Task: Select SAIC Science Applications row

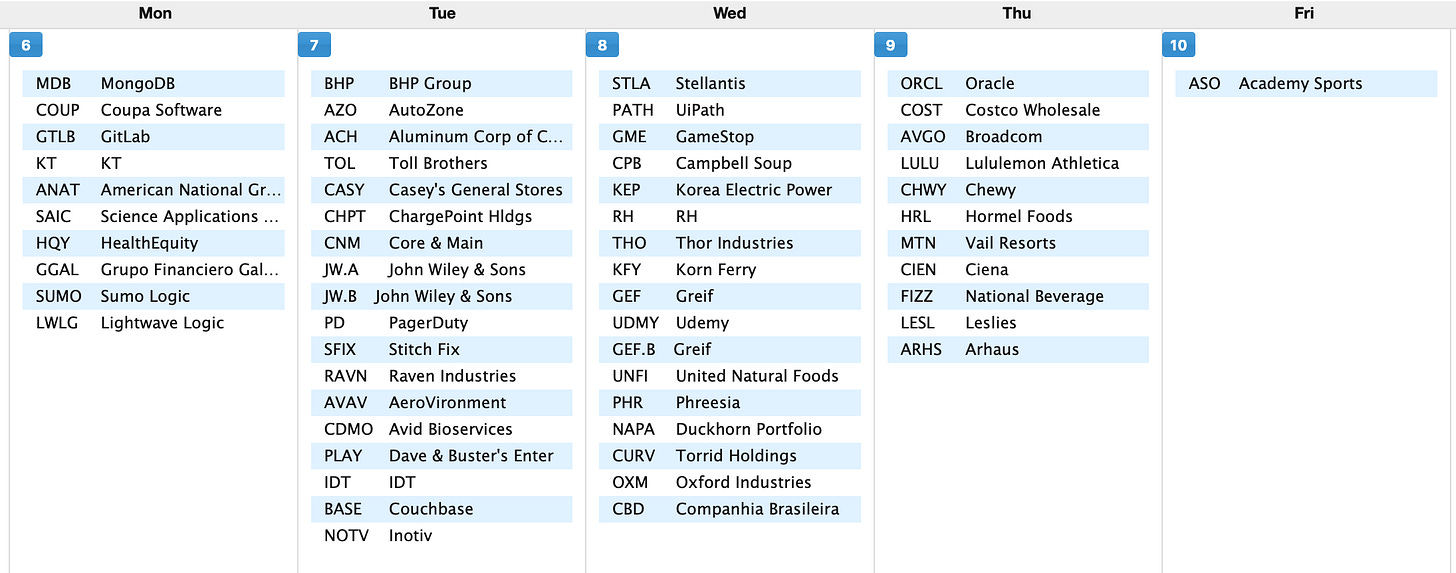Action: 154,216
